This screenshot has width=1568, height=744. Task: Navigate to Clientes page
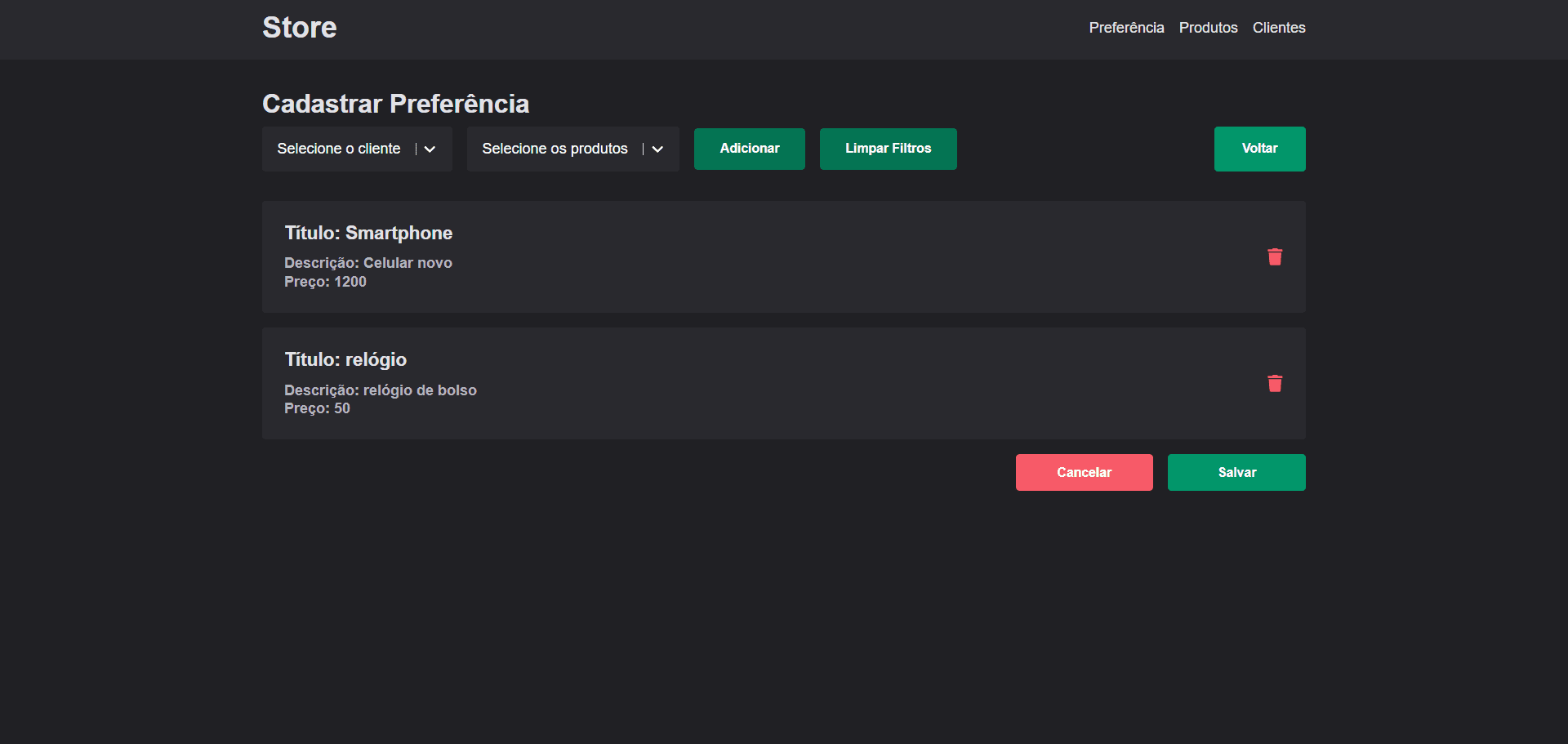(1279, 28)
